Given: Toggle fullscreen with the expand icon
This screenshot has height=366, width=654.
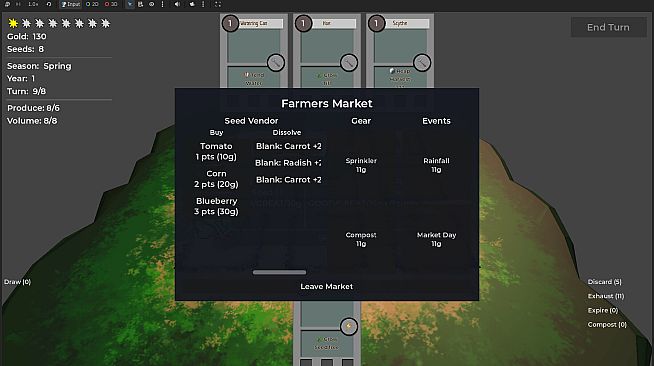Looking at the screenshot, I should pos(218,4).
